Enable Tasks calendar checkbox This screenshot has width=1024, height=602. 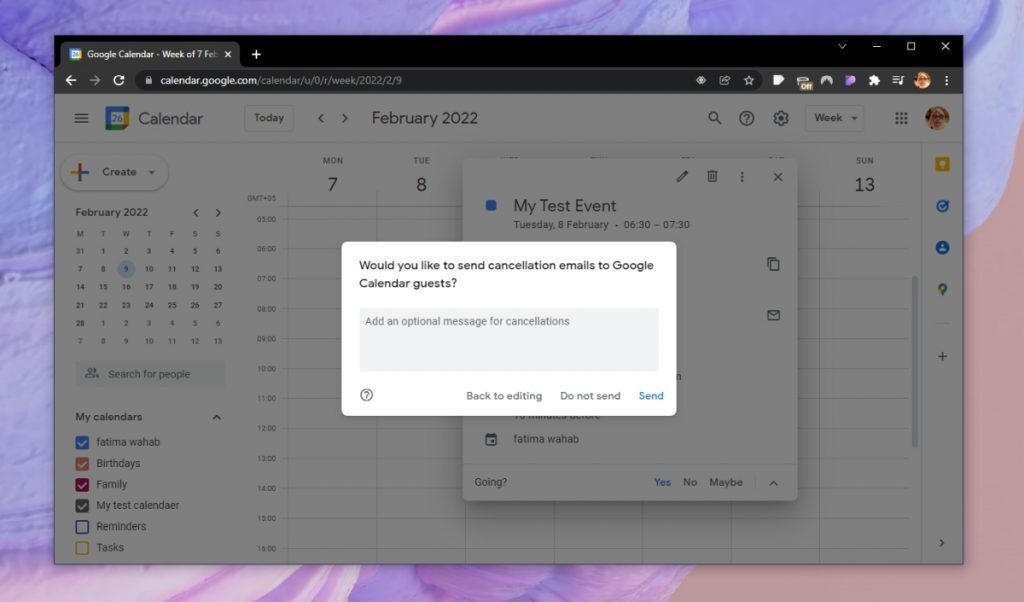pyautogui.click(x=82, y=548)
